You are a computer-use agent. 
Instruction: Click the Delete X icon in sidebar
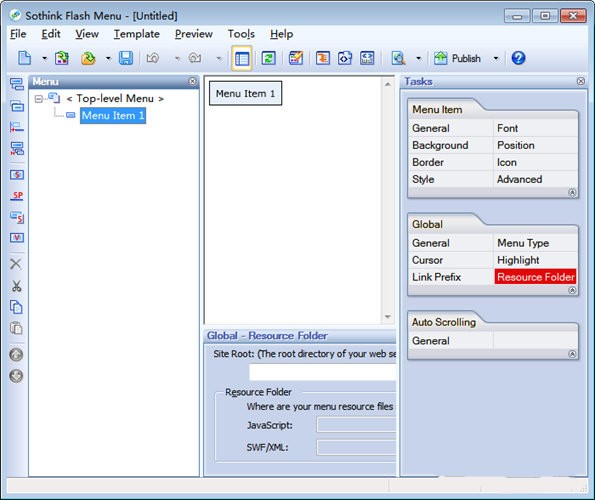tap(16, 264)
